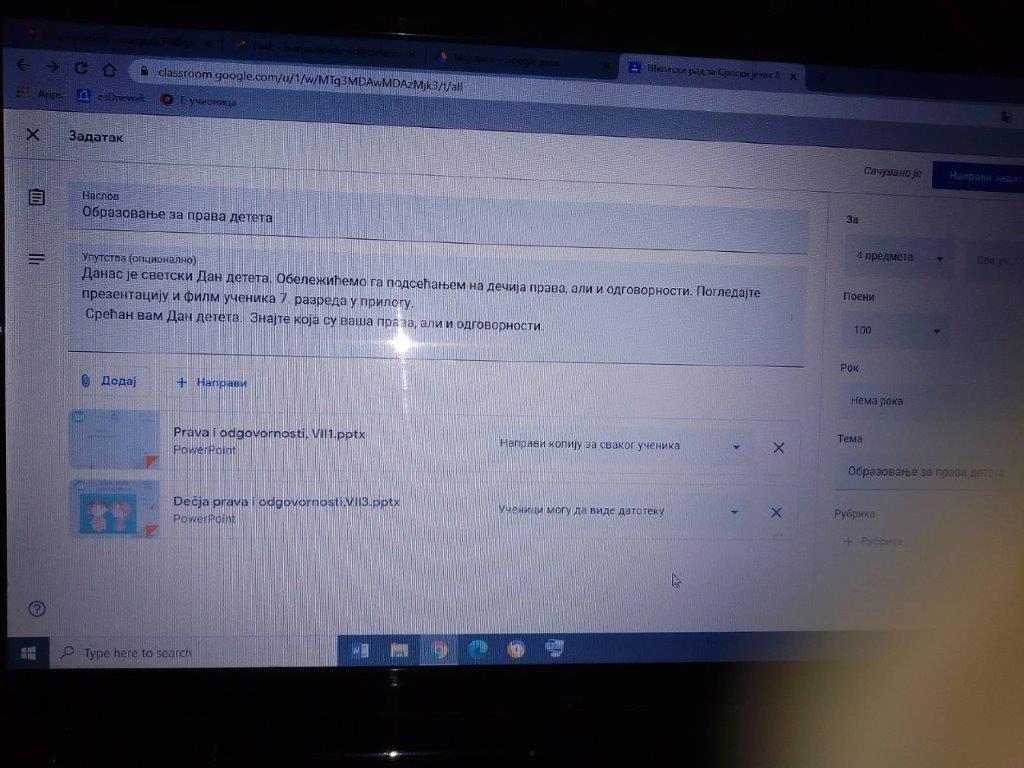Remove the Prava i odgovornosti, VII1.pptx attachment
The height and width of the screenshot is (768, 1024).
click(x=778, y=447)
